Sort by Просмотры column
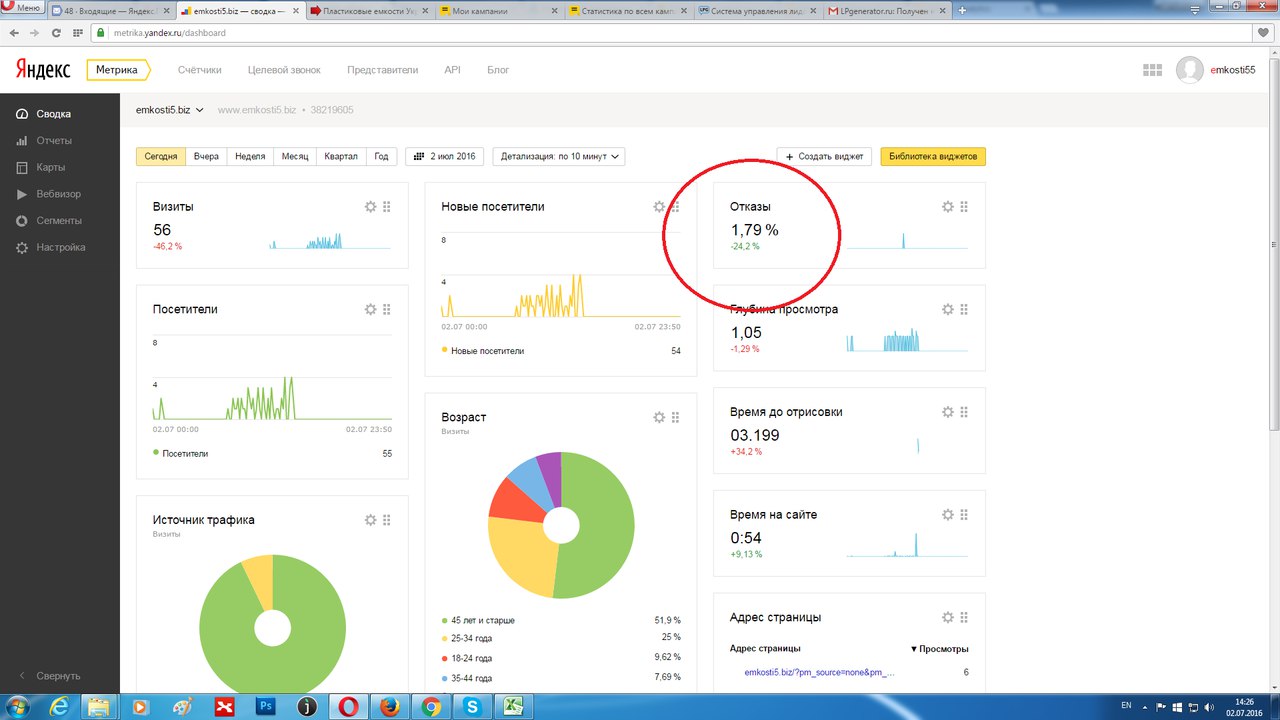This screenshot has width=1280, height=720. pyautogui.click(x=939, y=649)
